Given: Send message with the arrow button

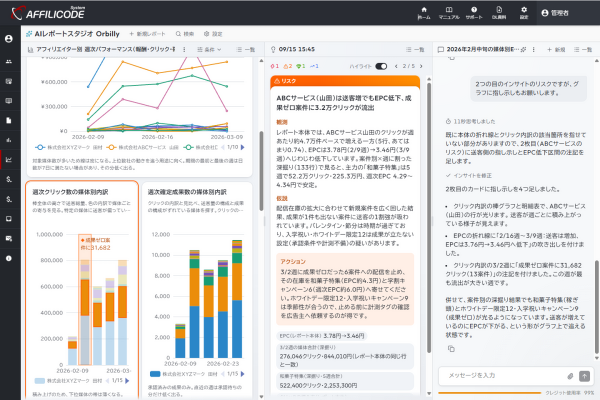Looking at the screenshot, I should coord(584,376).
